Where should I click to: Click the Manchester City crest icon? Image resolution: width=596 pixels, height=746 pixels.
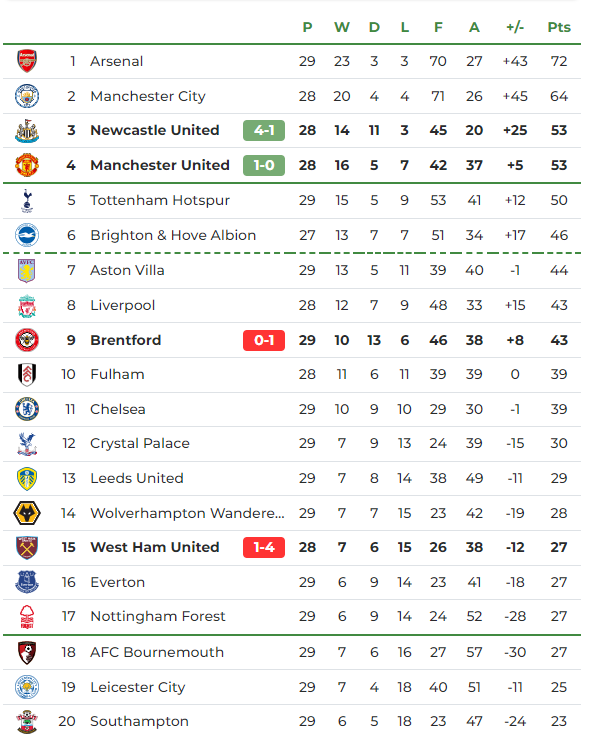coord(27,96)
